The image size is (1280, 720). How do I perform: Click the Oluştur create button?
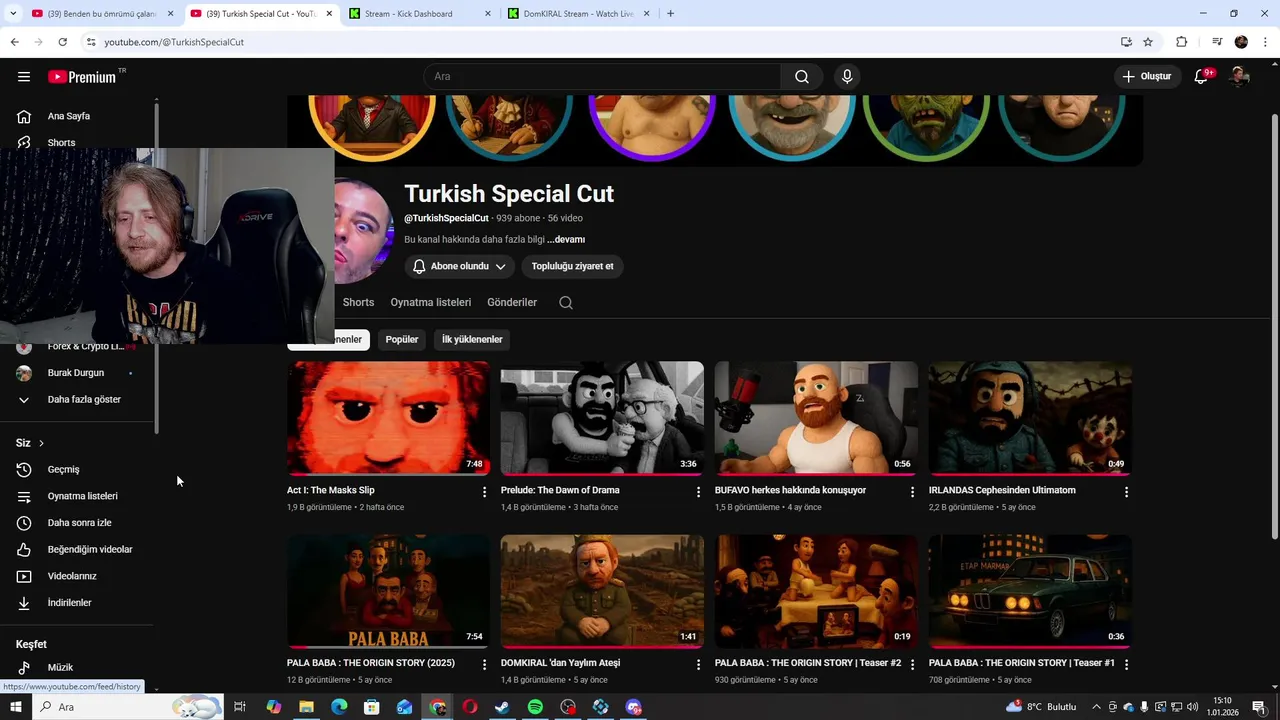point(1146,77)
